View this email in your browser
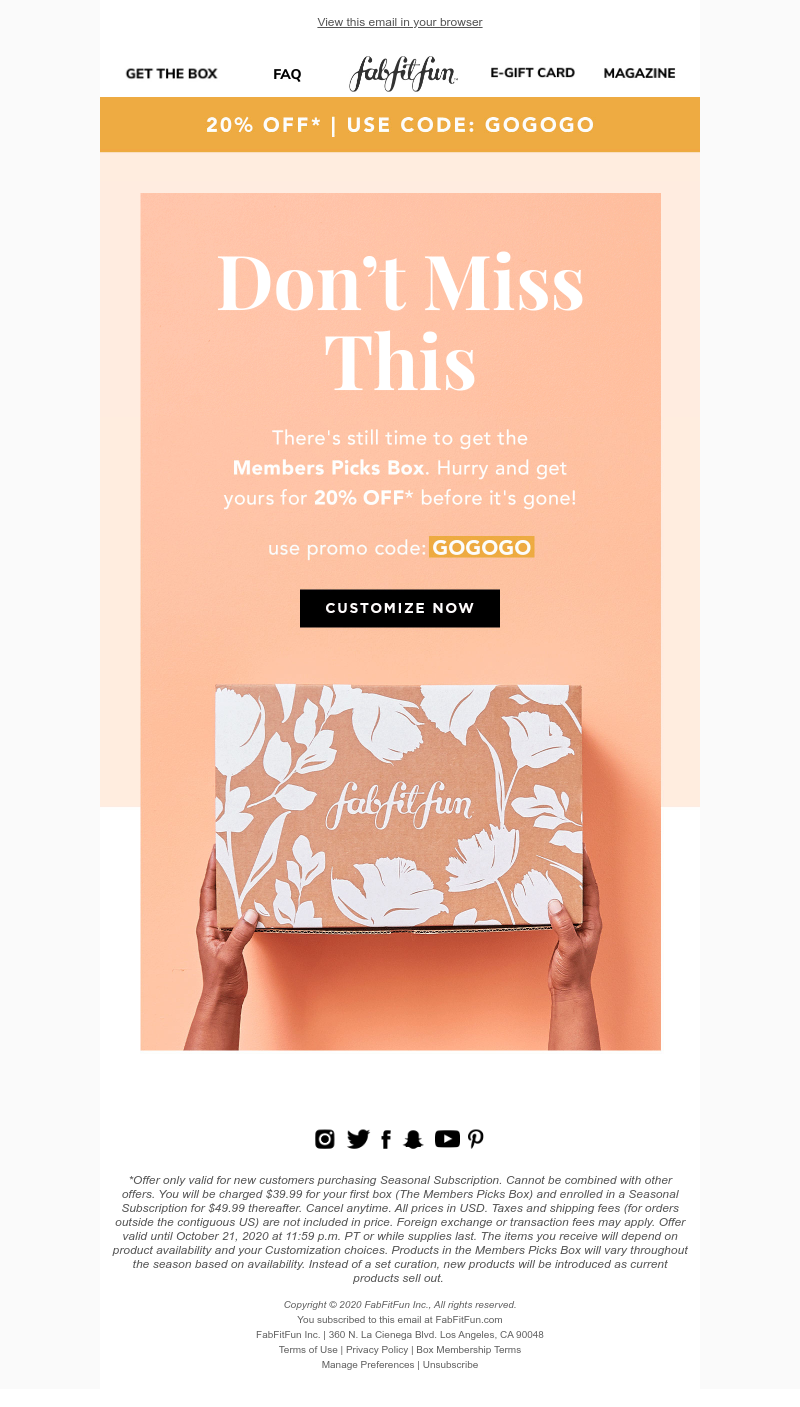Viewport: 800px width, 1407px height. (400, 22)
